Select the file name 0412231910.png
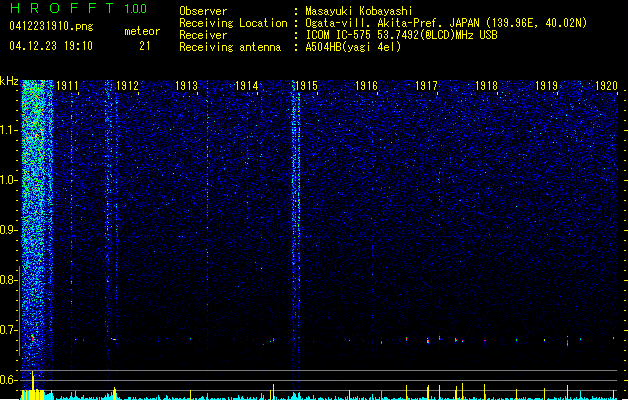Screen dimensions: 629x400 click(x=51, y=26)
